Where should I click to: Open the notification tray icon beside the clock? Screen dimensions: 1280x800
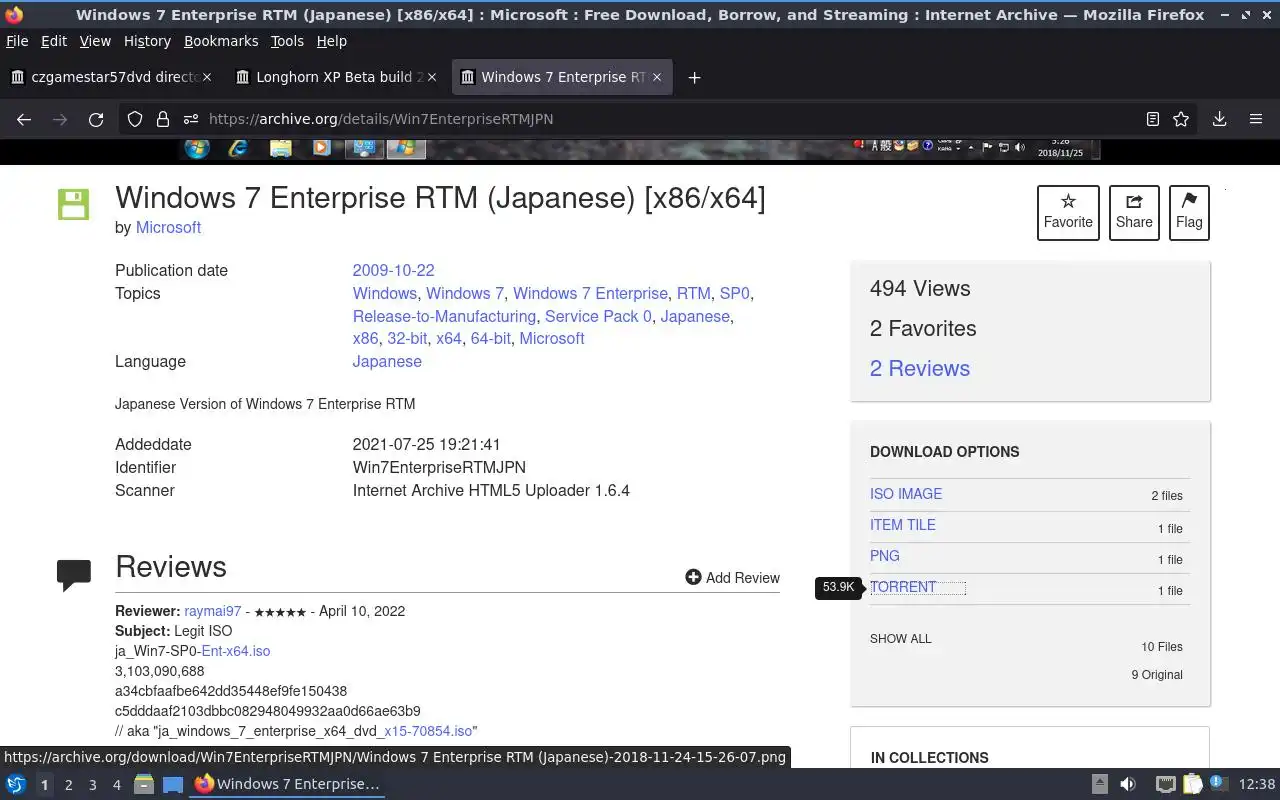(1218, 785)
